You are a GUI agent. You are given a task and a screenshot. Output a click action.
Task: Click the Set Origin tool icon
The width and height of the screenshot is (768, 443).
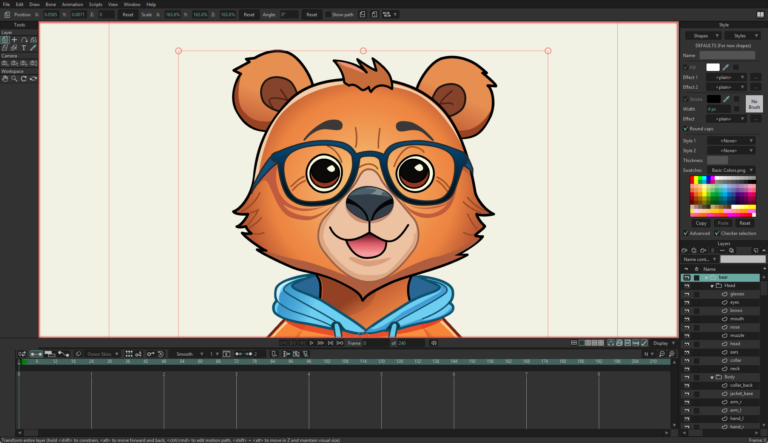(12, 39)
